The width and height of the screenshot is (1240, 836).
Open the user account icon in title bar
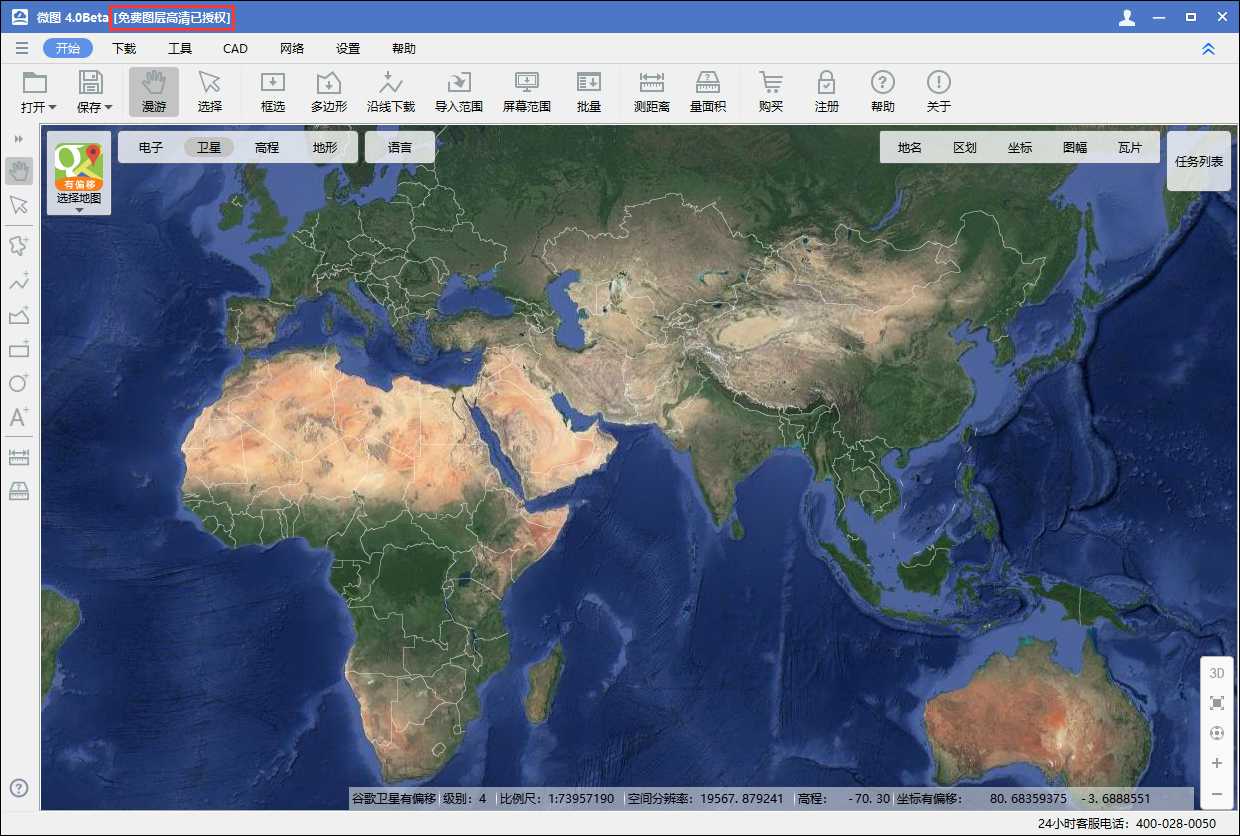coord(1127,17)
